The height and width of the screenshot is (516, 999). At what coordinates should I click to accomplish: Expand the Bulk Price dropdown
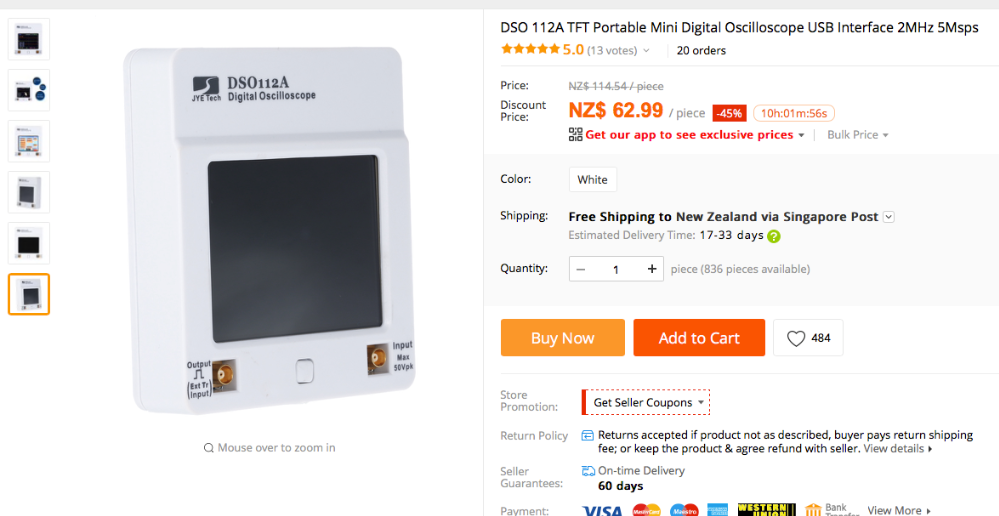[858, 135]
